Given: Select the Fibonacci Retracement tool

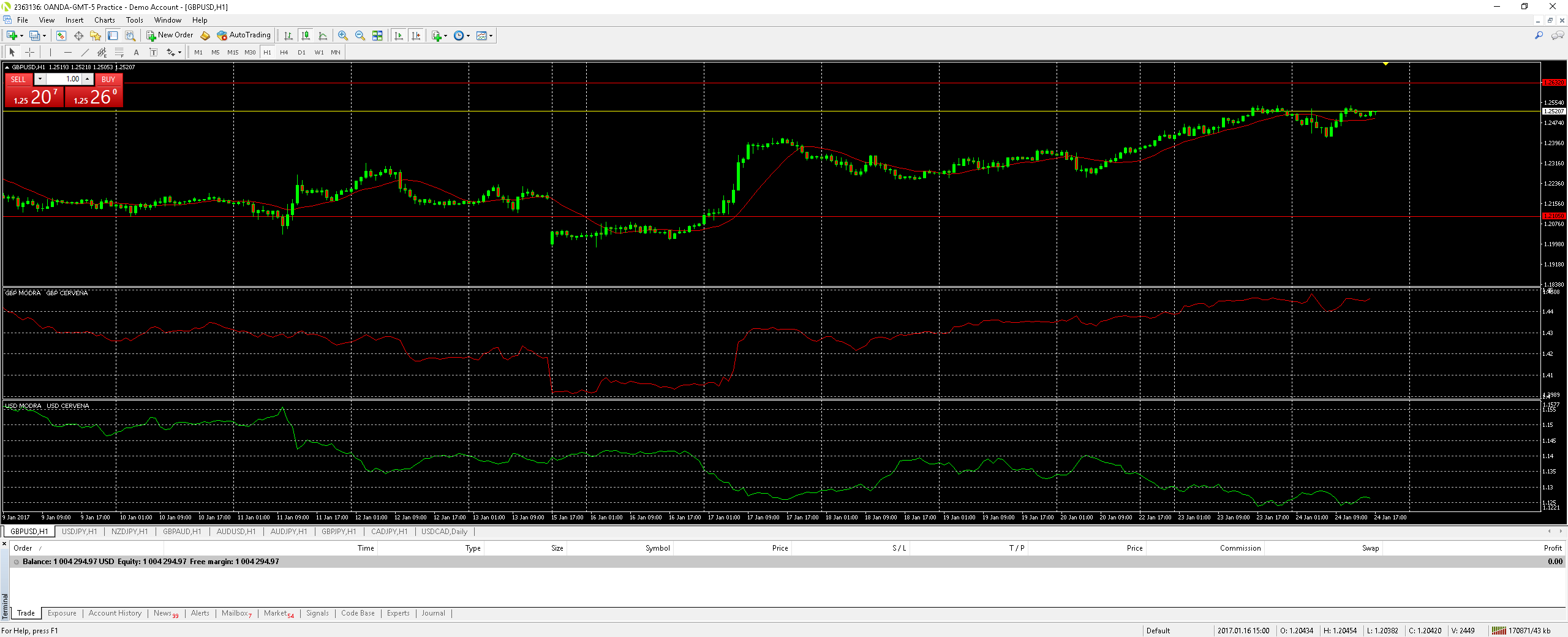Looking at the screenshot, I should pyautogui.click(x=119, y=53).
